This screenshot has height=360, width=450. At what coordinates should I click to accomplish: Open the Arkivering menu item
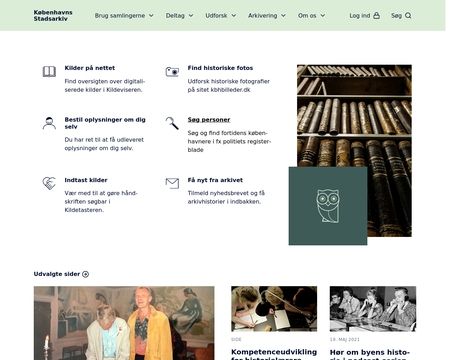click(267, 15)
